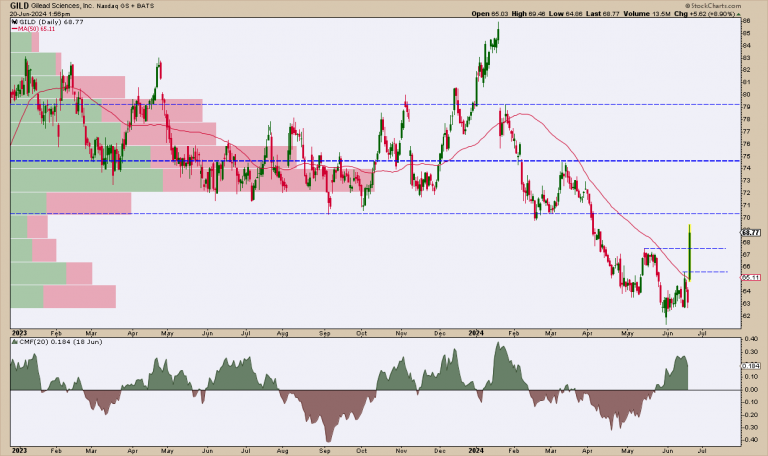Click the Last 68.77 value in header
768x456 pixels.
(x=602, y=14)
